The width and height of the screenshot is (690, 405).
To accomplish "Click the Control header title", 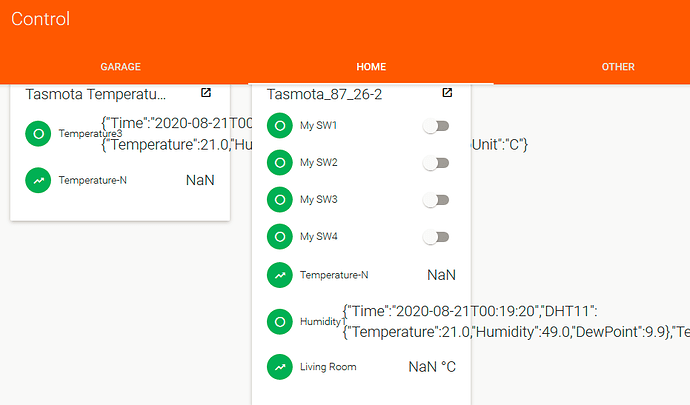I will (40, 19).
